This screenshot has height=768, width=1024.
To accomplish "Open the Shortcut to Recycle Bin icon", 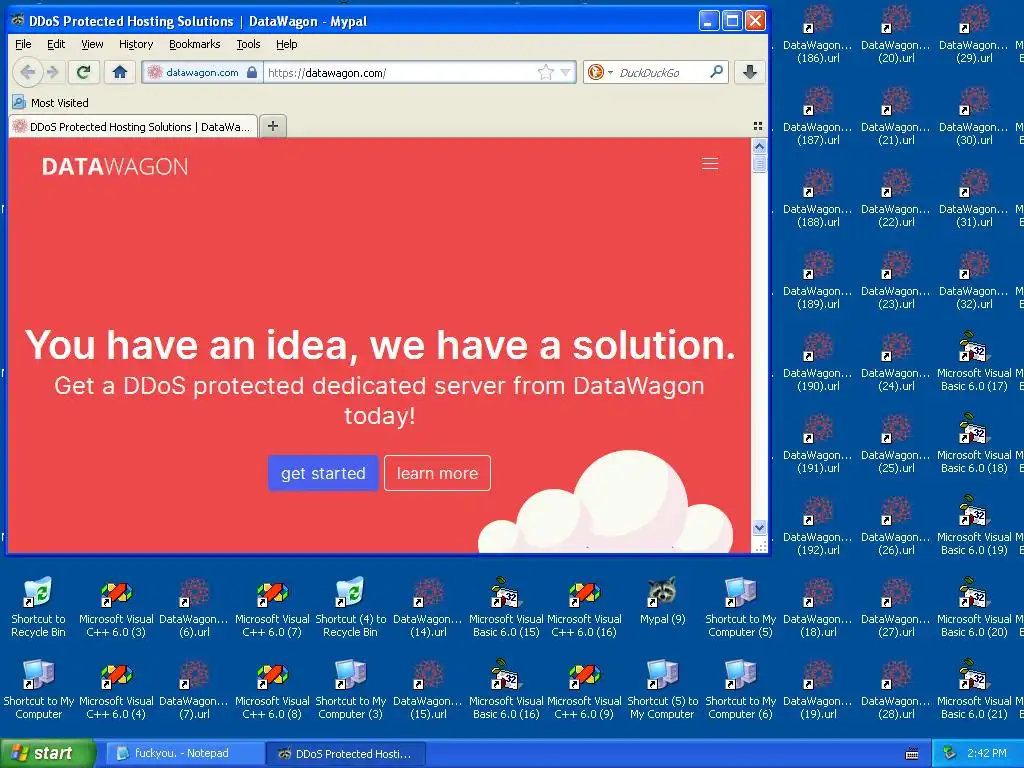I will (38, 607).
